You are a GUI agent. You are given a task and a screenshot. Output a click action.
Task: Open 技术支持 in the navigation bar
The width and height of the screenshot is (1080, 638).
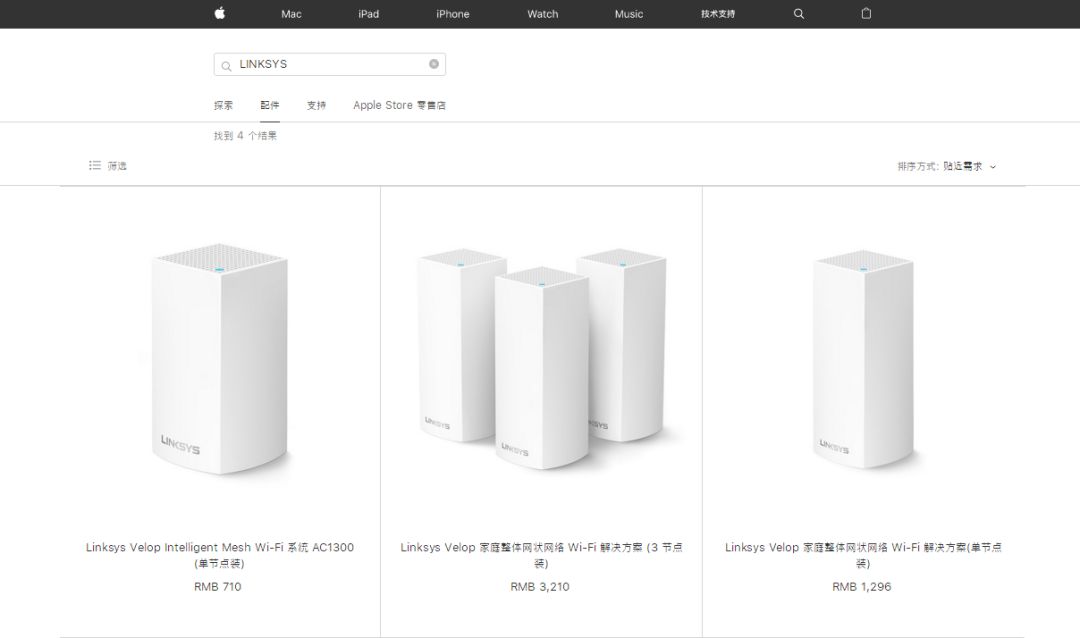tap(718, 14)
